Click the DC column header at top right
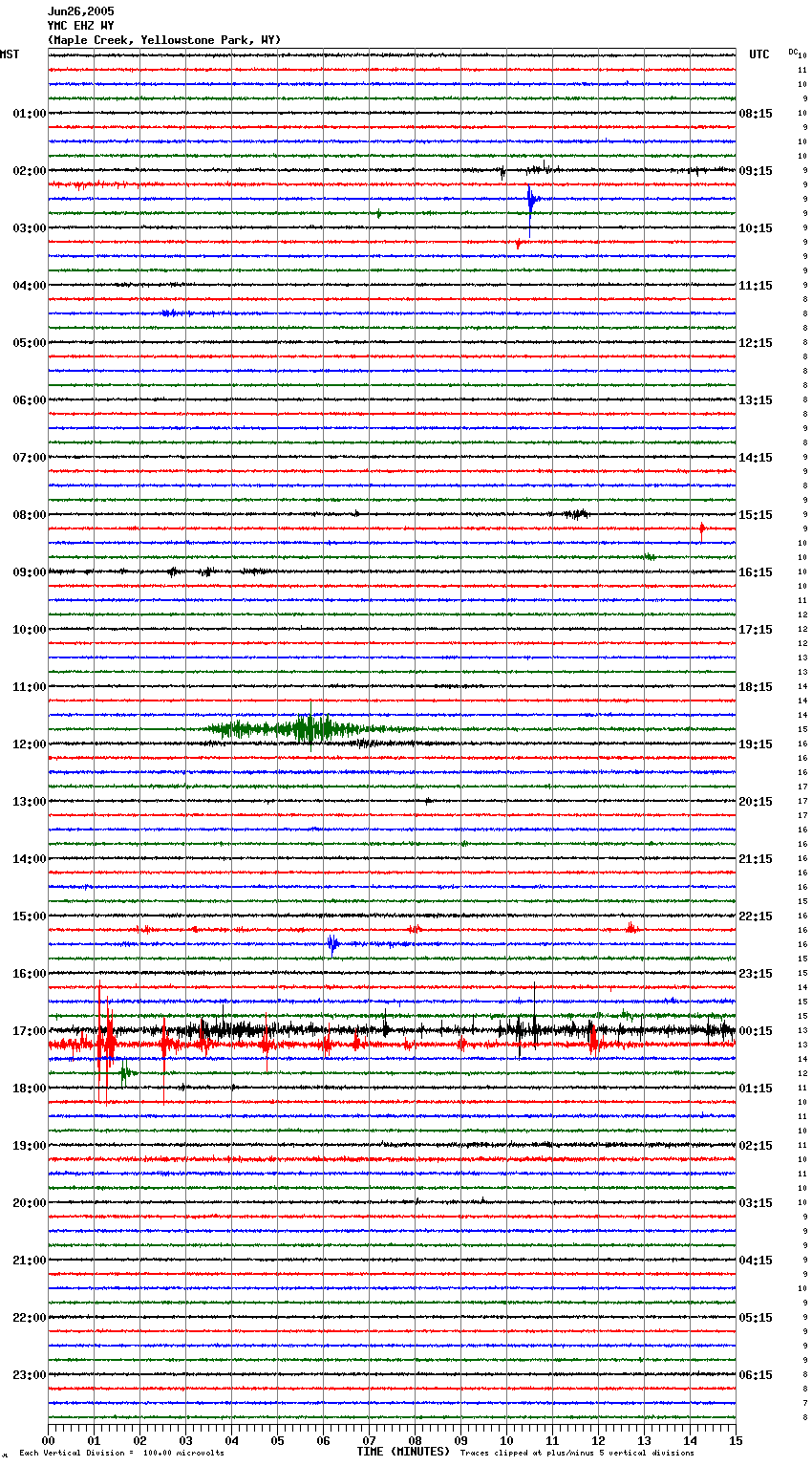 (793, 52)
